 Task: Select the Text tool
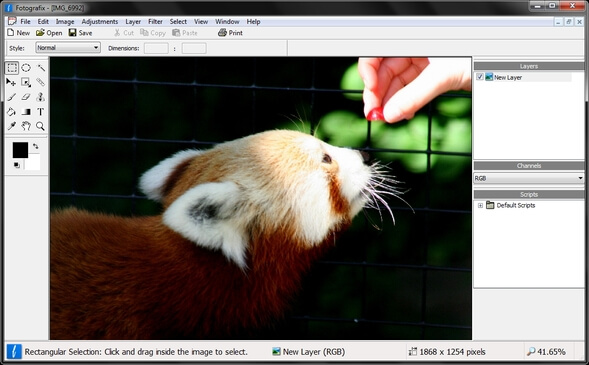(40, 112)
